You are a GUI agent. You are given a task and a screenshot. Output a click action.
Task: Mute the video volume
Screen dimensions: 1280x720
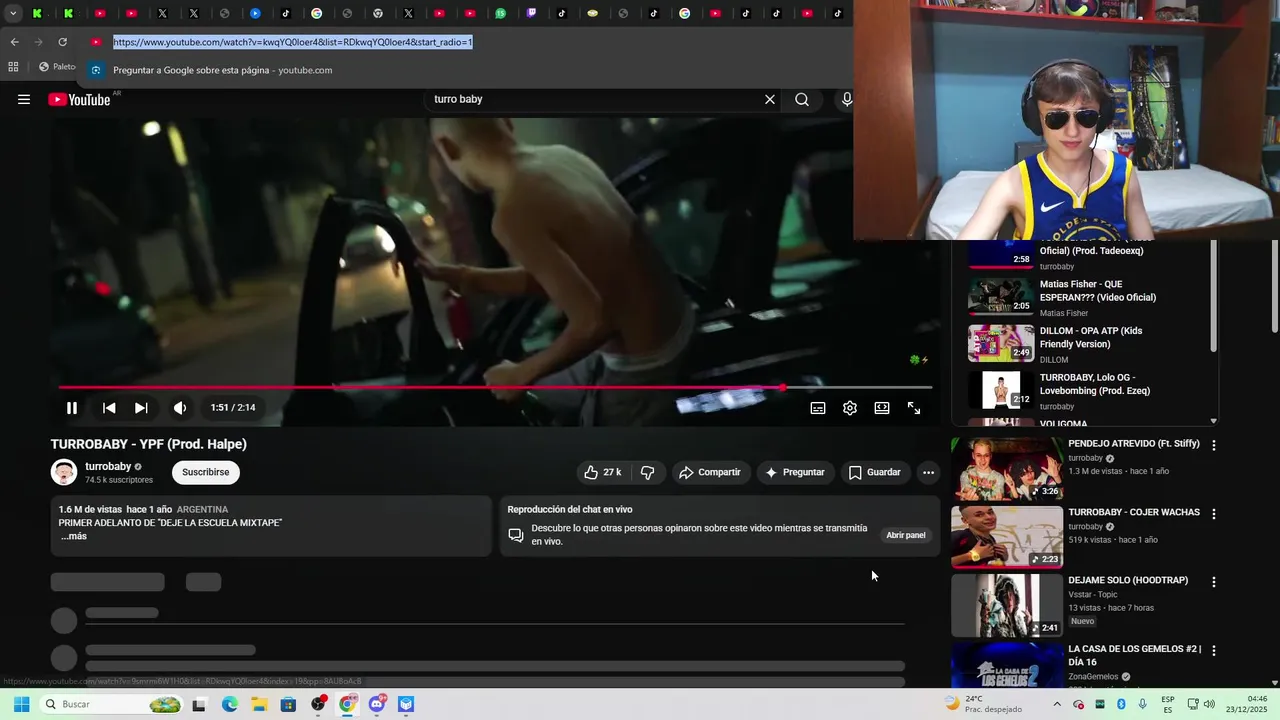(180, 408)
